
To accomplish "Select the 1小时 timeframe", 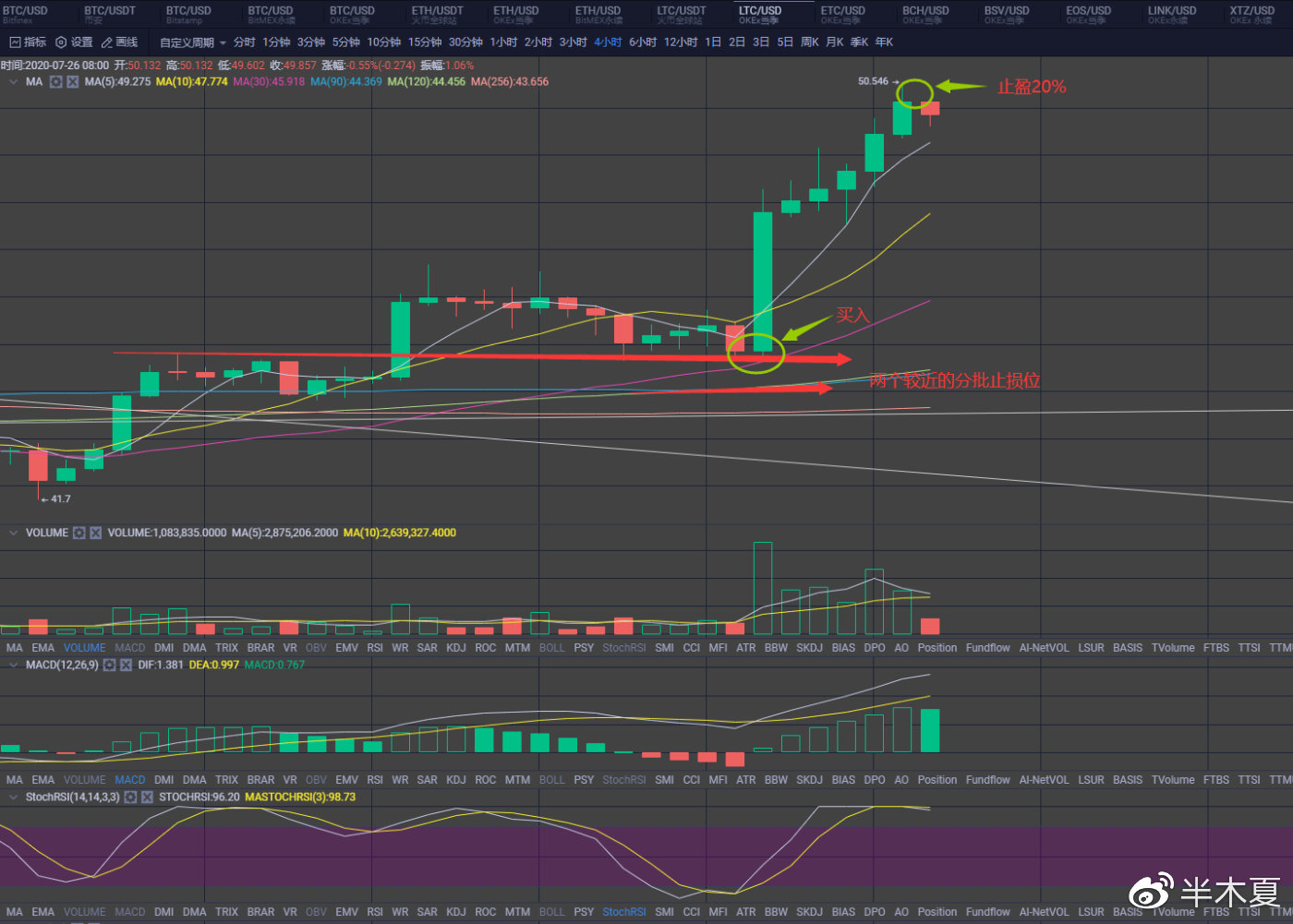I will tap(503, 42).
